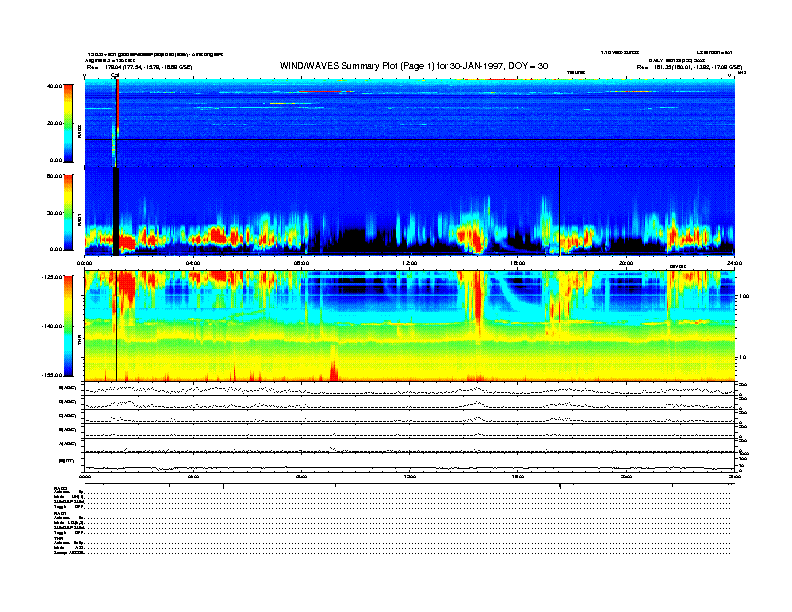This screenshot has width=792, height=612.
Task: Click the top-left GSE position text line
Action: click(139, 67)
